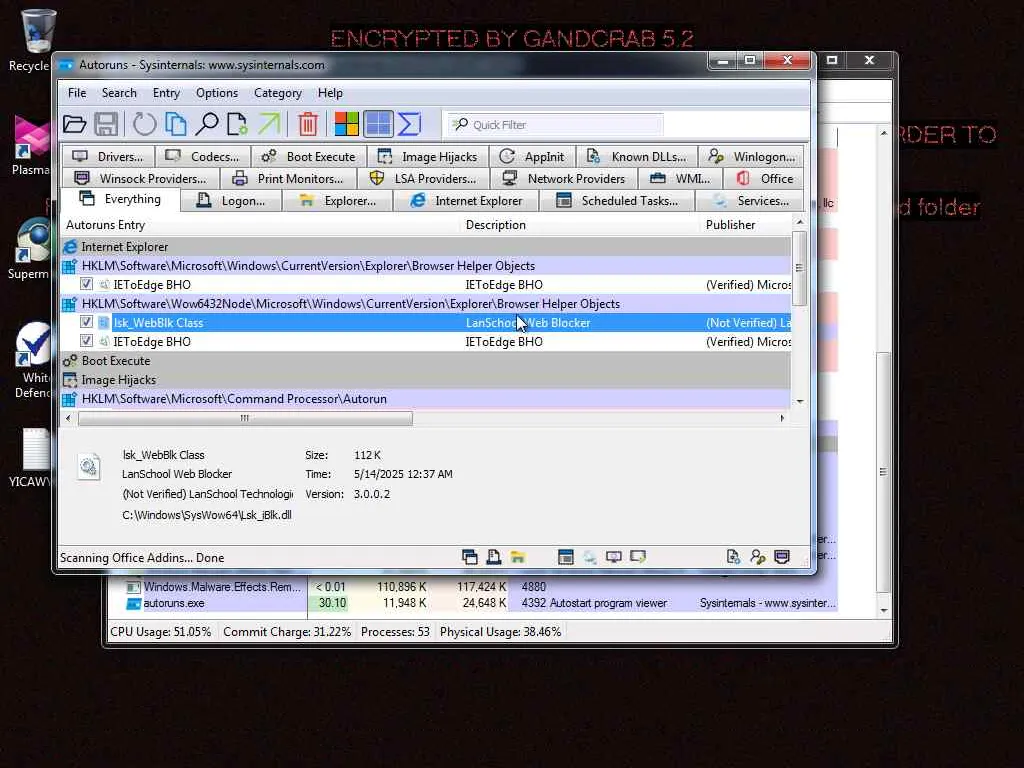Click the Codecs icon in status bar
1024x768 pixels.
click(637, 557)
